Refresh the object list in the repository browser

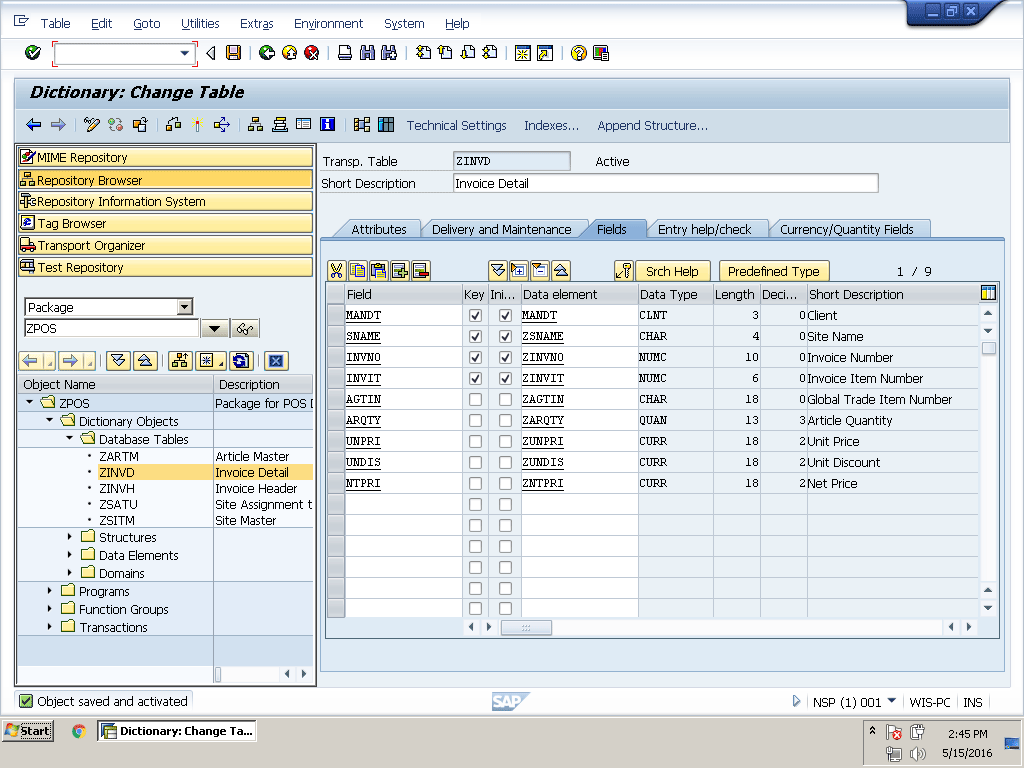(x=240, y=361)
